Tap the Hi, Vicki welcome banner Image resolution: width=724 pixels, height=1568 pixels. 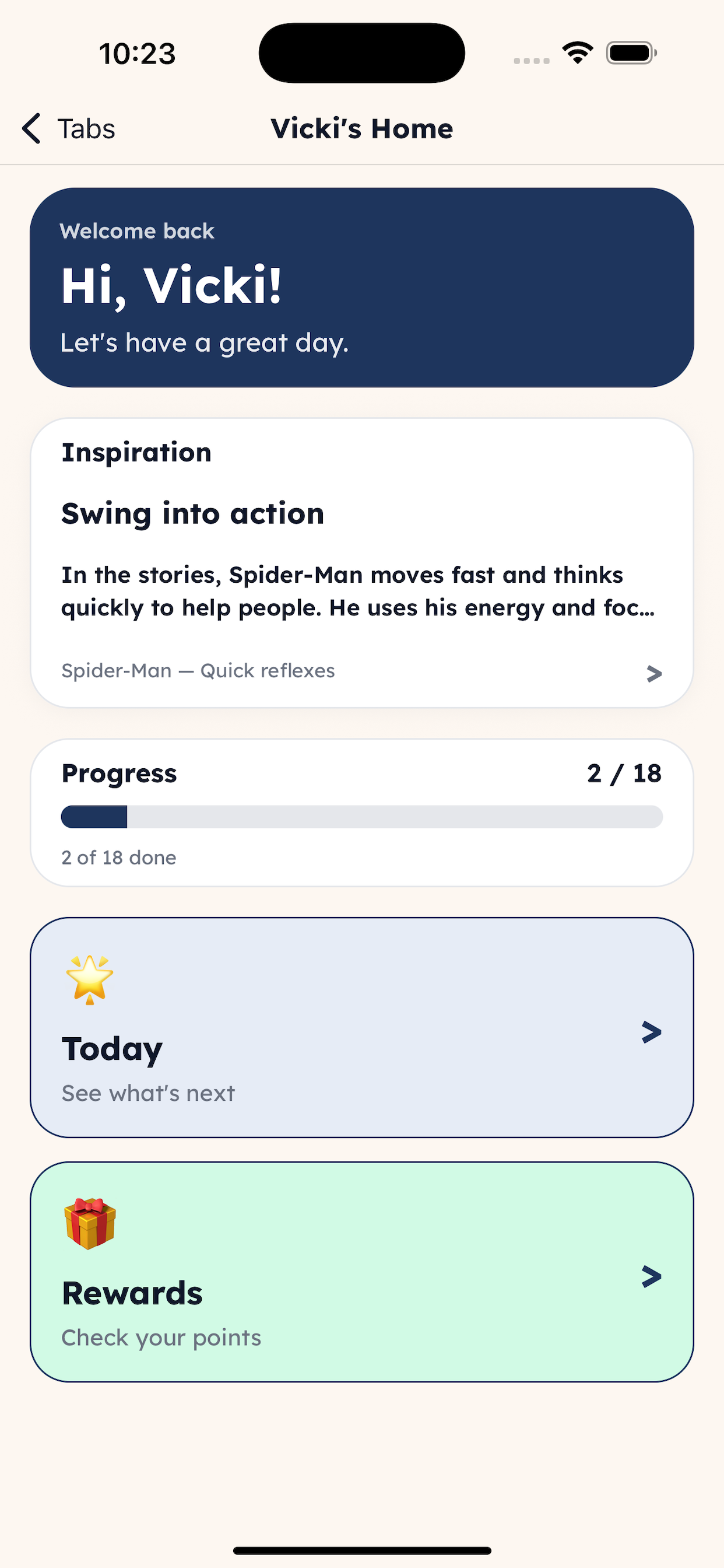tap(362, 286)
